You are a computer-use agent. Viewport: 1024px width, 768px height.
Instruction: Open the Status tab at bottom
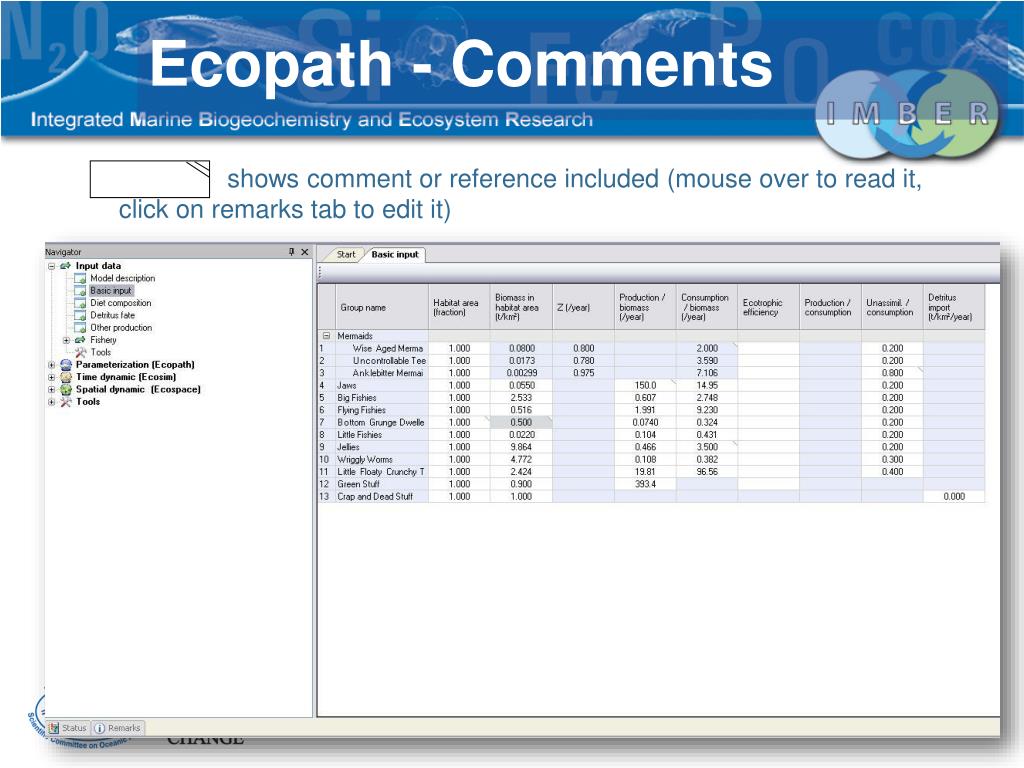[x=67, y=728]
